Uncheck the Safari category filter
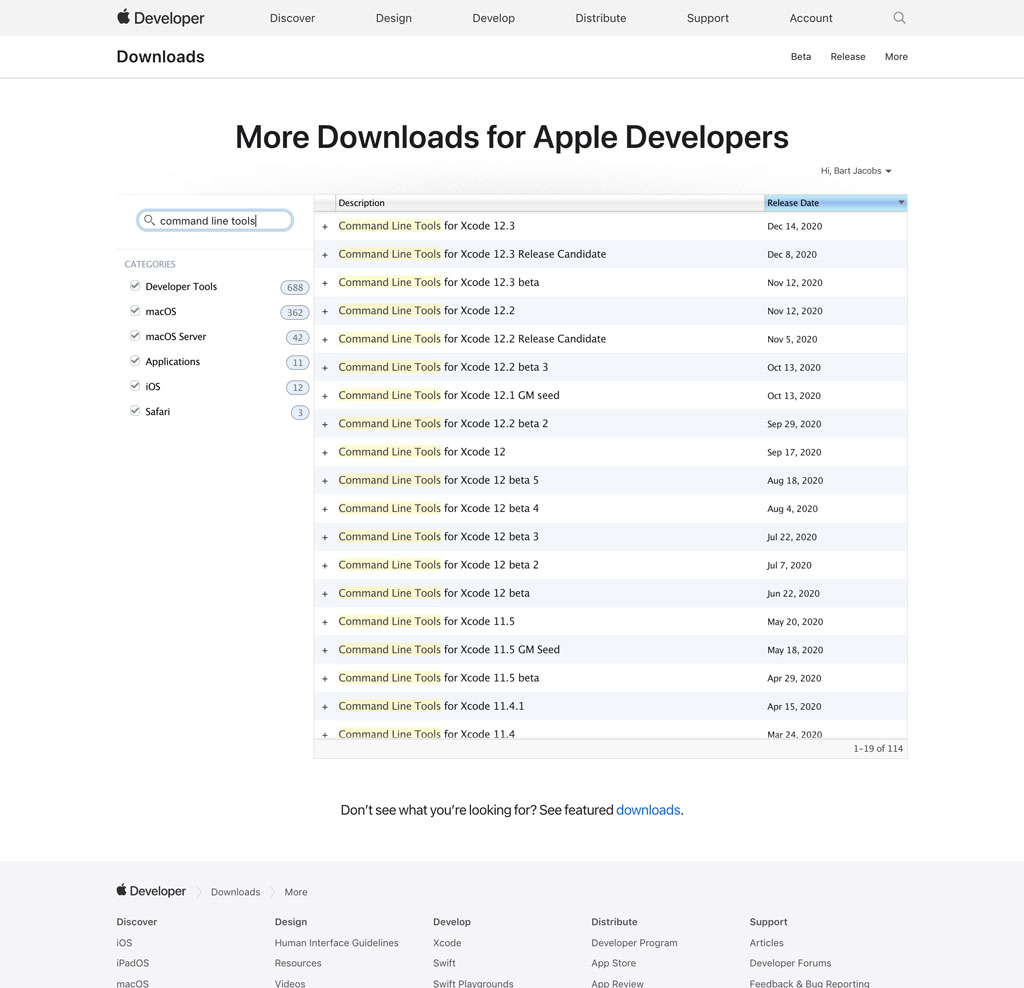Viewport: 1024px width, 988px height. click(x=134, y=411)
